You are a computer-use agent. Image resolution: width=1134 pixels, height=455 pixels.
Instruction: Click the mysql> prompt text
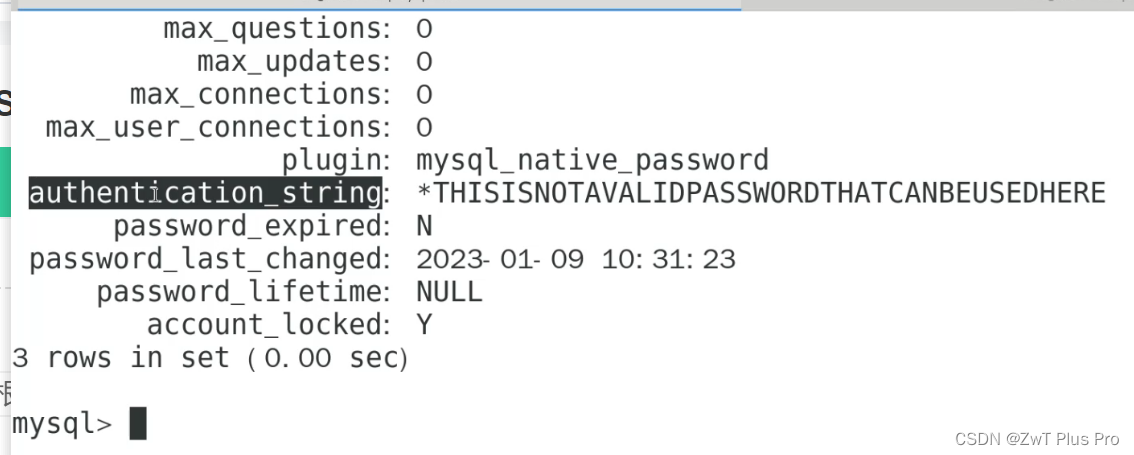[x=63, y=425]
